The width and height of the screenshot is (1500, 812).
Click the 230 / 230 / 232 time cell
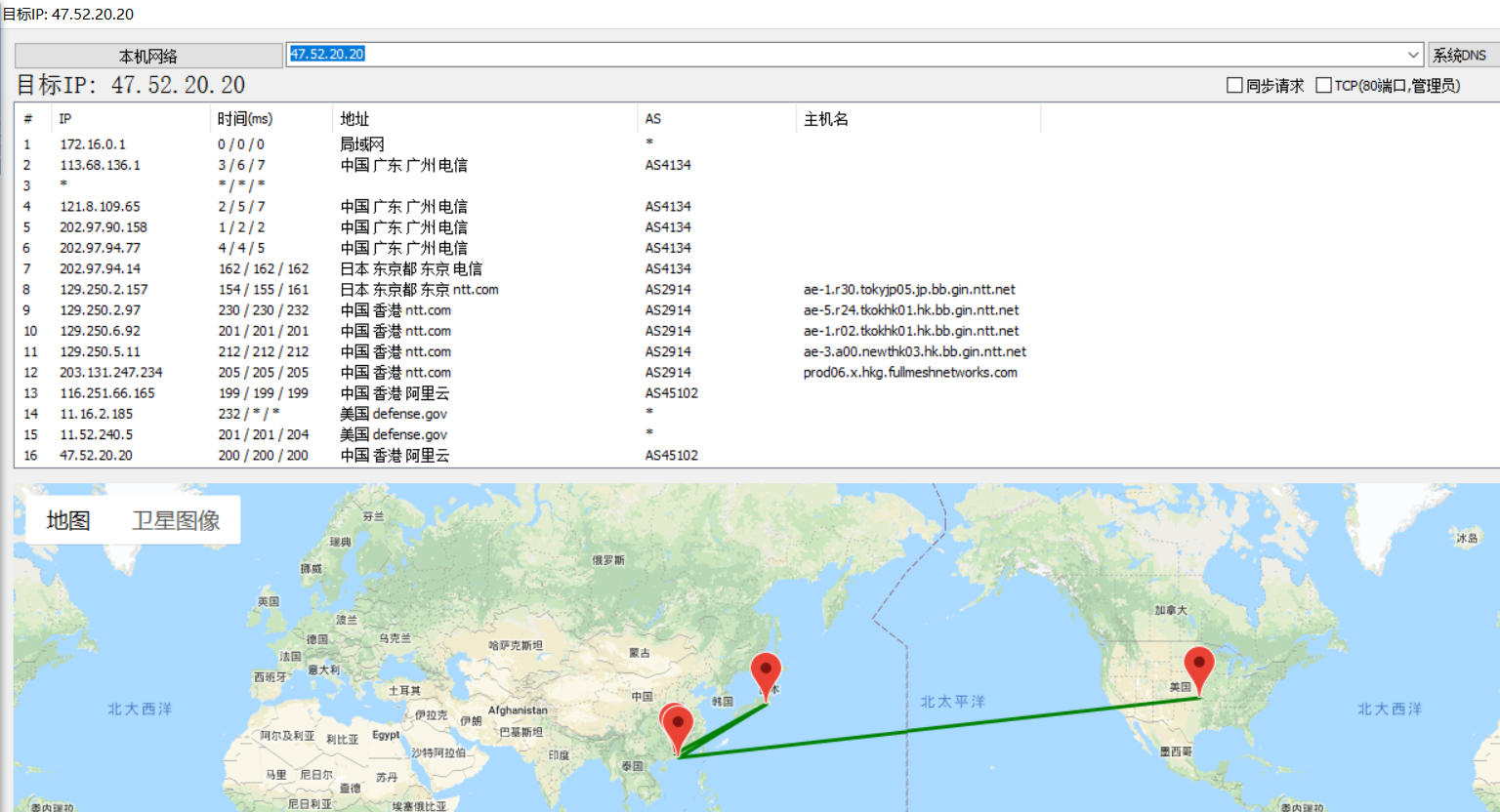[264, 310]
